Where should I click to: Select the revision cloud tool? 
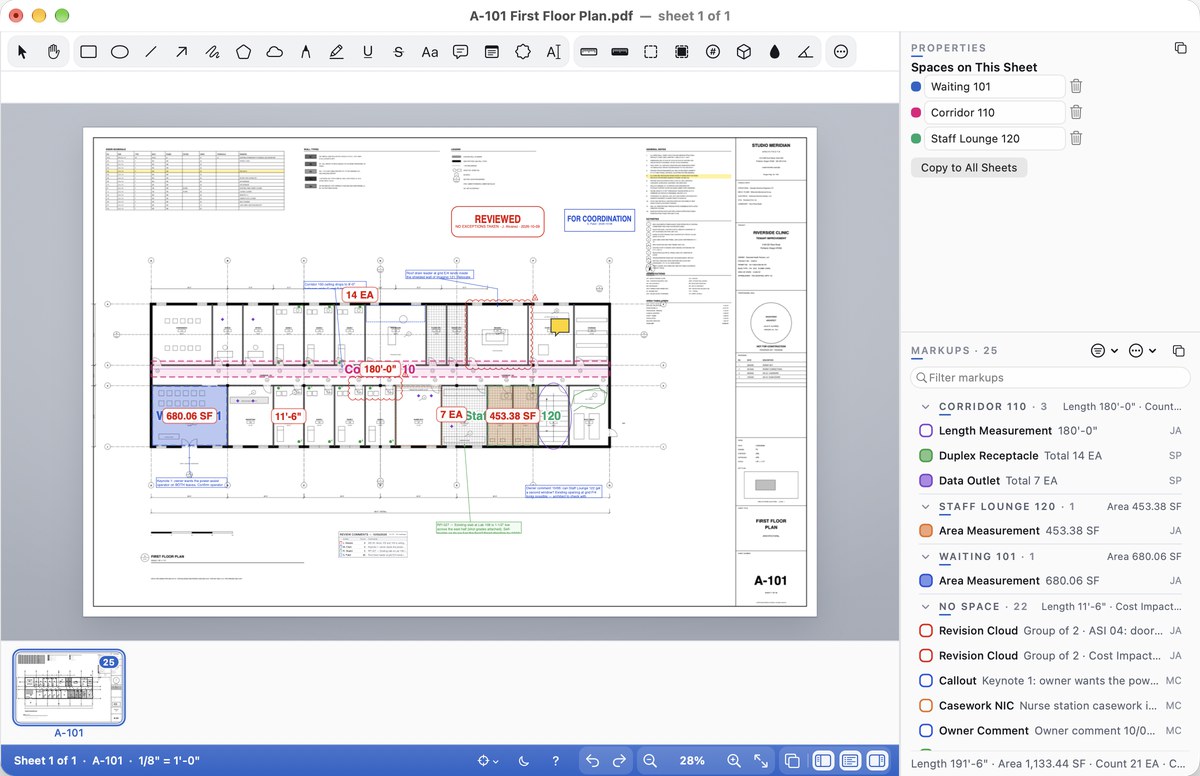click(274, 52)
